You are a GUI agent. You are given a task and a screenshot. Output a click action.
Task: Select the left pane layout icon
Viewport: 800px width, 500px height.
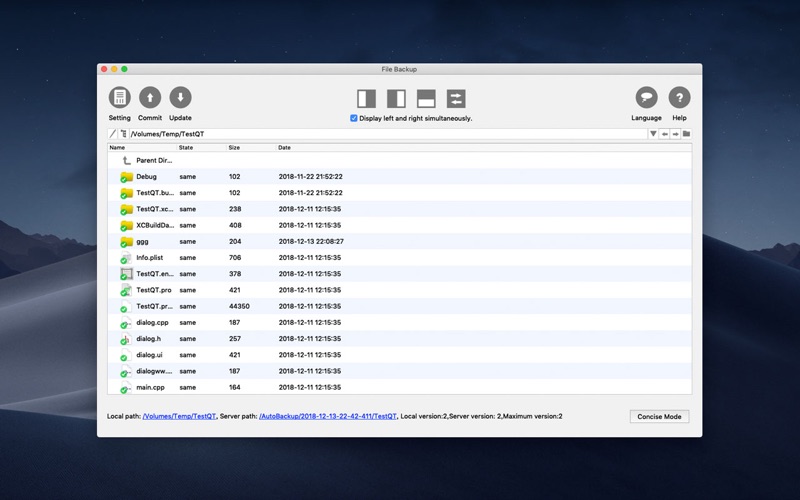366,98
